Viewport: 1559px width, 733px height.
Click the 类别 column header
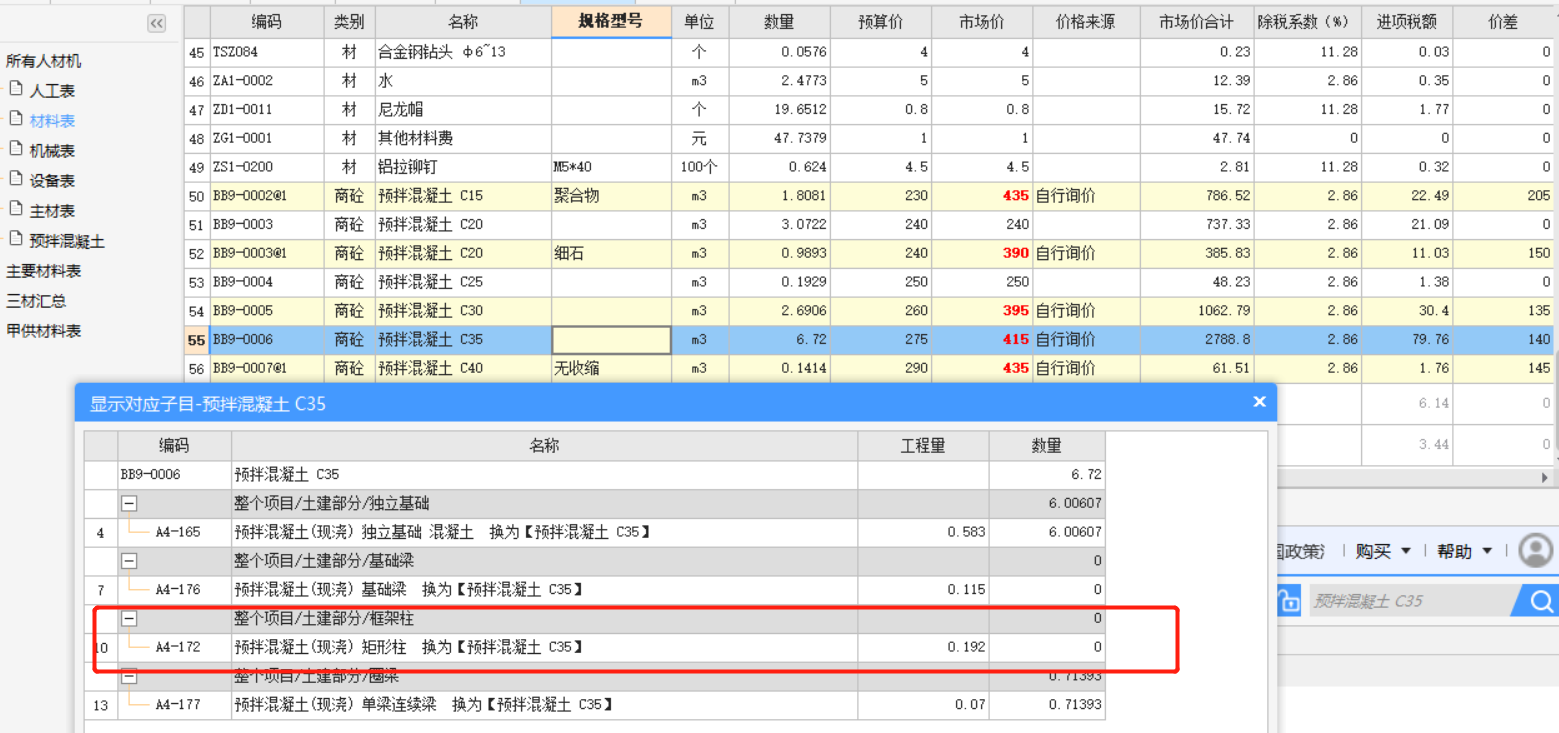click(350, 22)
